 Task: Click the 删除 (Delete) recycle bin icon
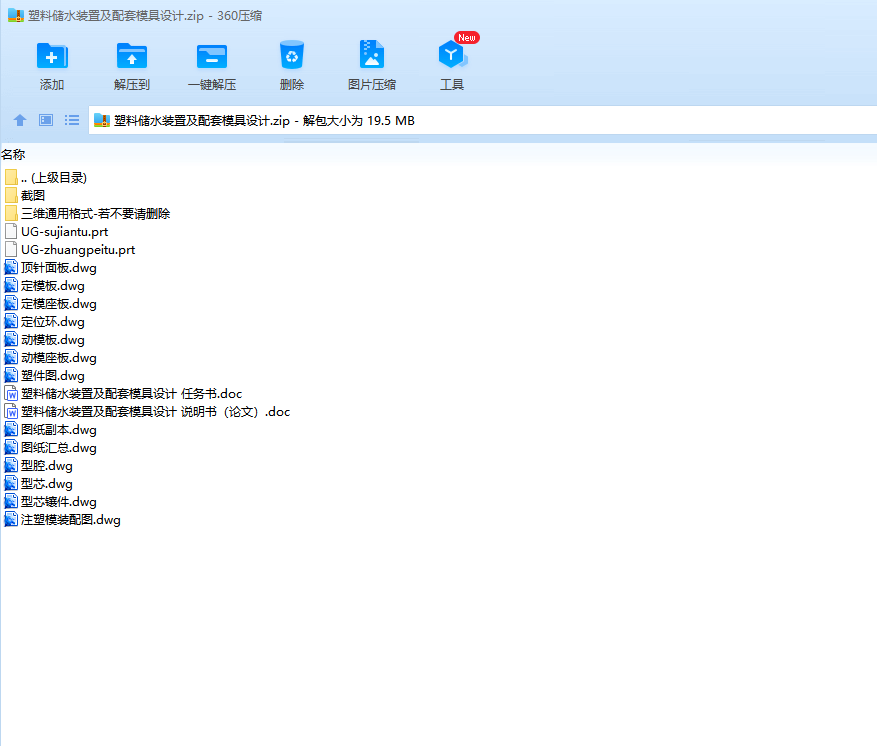[291, 55]
